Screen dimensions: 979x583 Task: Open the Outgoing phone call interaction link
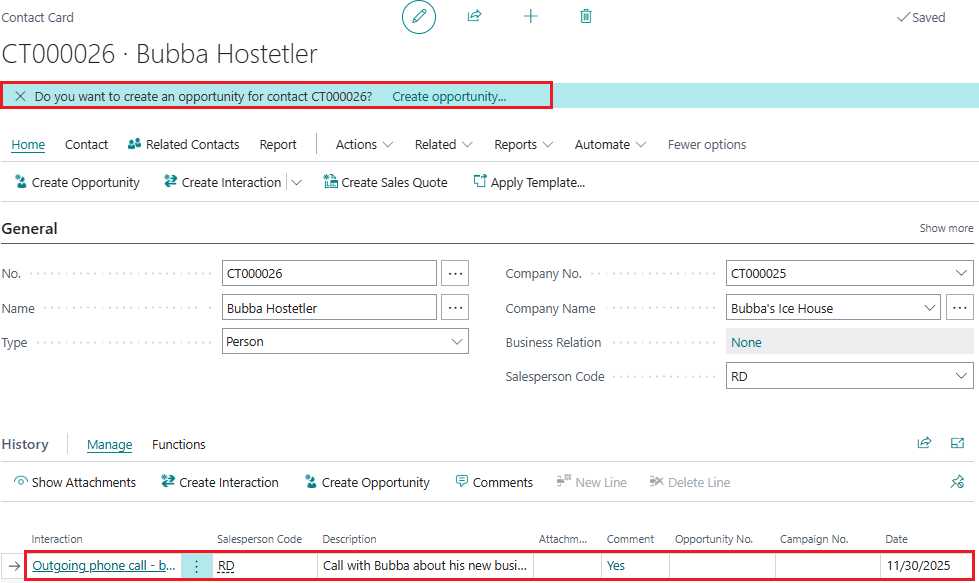pos(104,566)
